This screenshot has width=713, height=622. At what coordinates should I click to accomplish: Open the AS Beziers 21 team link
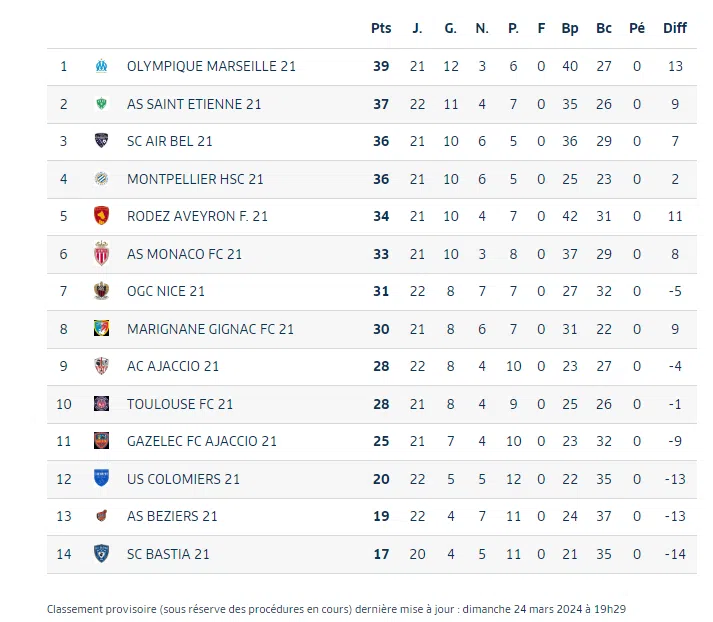[x=172, y=516]
